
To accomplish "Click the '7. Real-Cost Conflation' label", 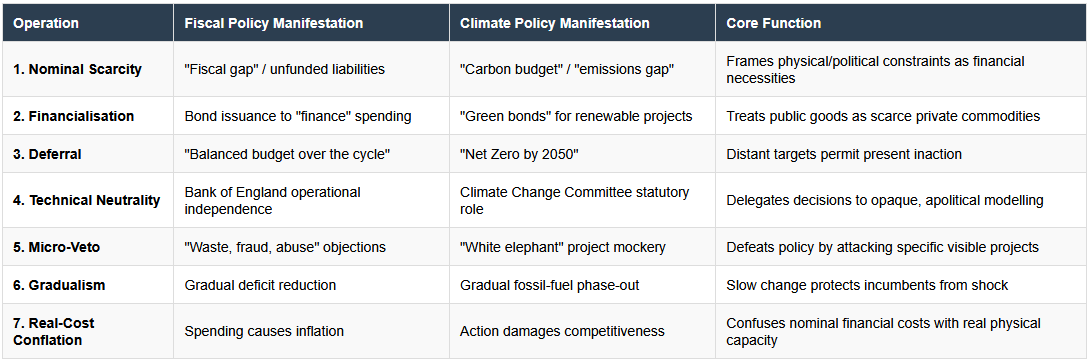I will [54, 331].
